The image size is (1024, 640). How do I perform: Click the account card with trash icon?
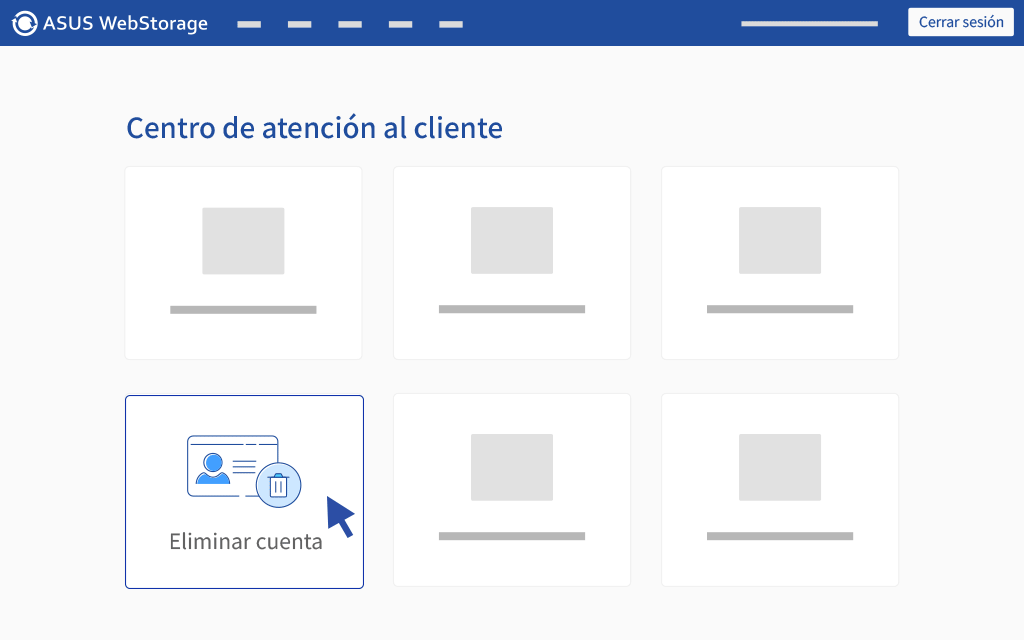pos(244,472)
